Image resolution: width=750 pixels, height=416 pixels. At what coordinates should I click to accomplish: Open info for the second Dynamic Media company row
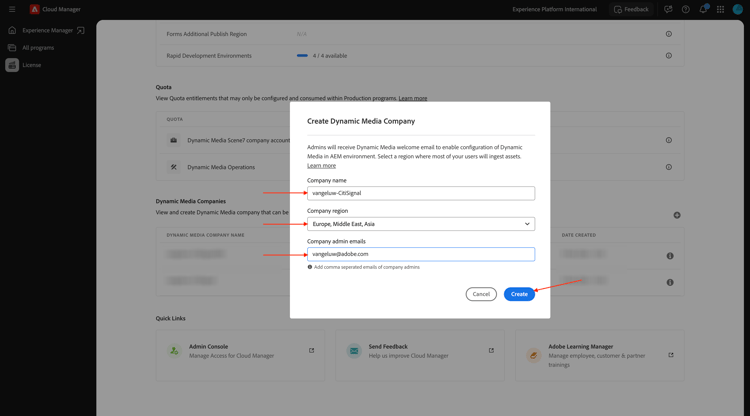click(670, 282)
